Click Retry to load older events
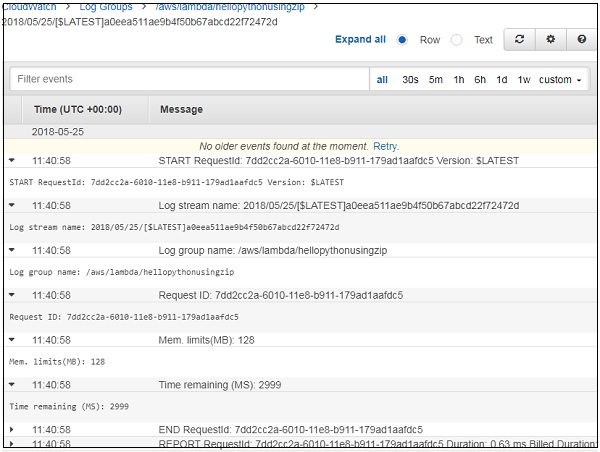 tap(385, 146)
